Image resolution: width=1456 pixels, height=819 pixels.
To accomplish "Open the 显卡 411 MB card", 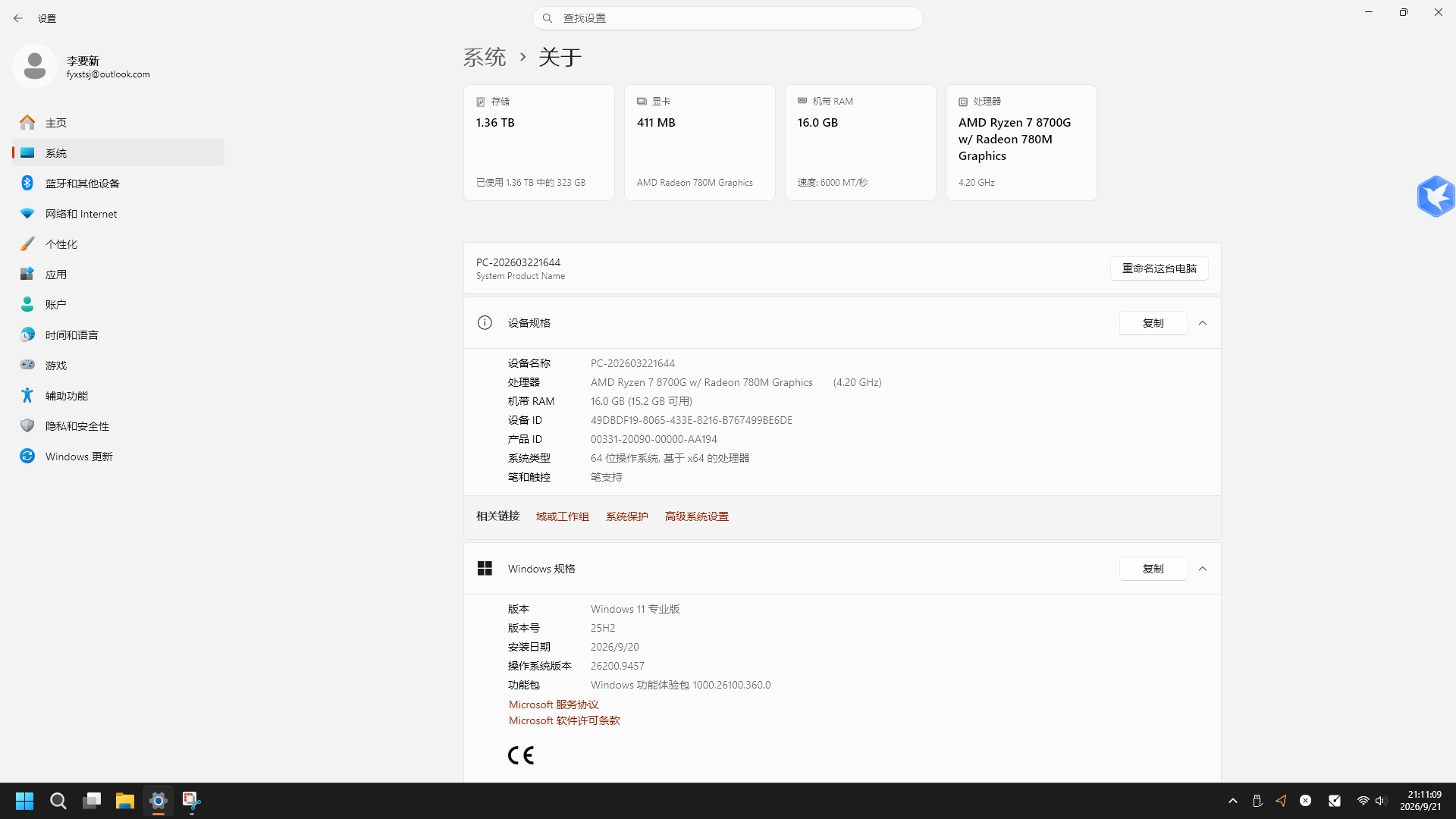I will point(700,143).
